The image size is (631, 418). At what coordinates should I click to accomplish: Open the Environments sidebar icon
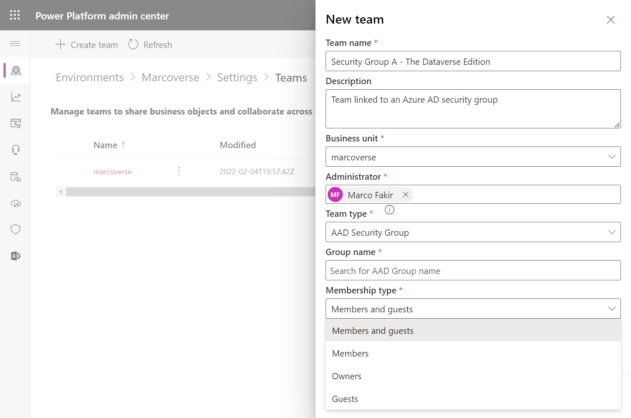point(16,70)
